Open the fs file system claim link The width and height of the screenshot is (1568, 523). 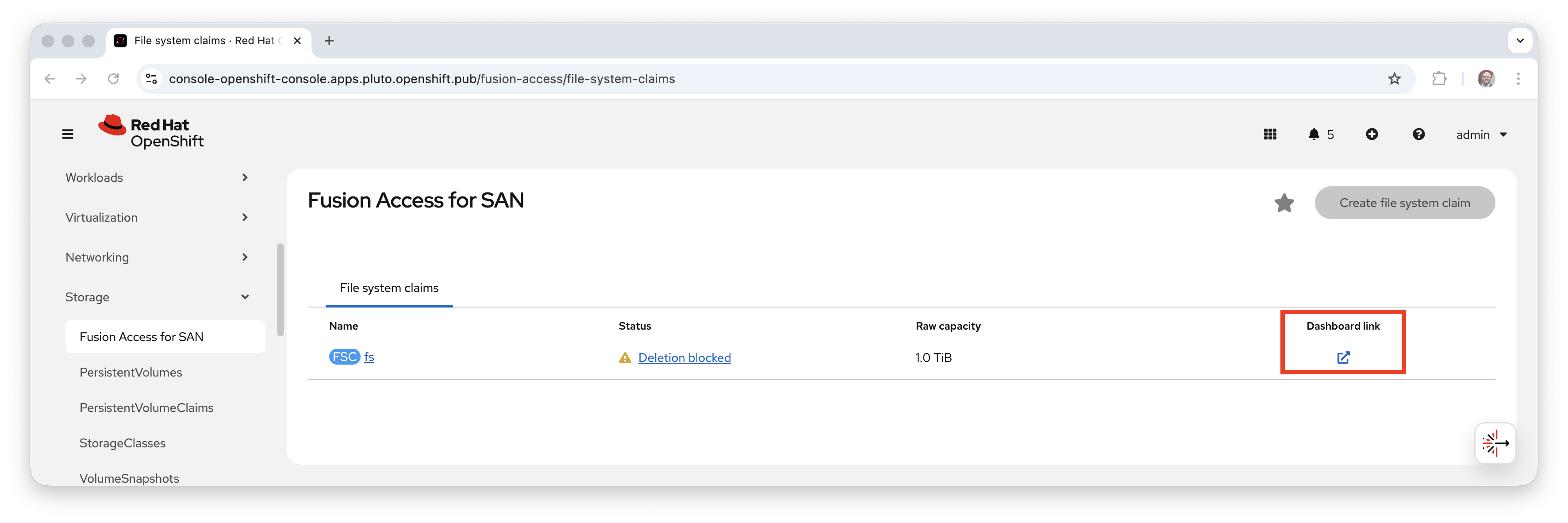tap(369, 357)
